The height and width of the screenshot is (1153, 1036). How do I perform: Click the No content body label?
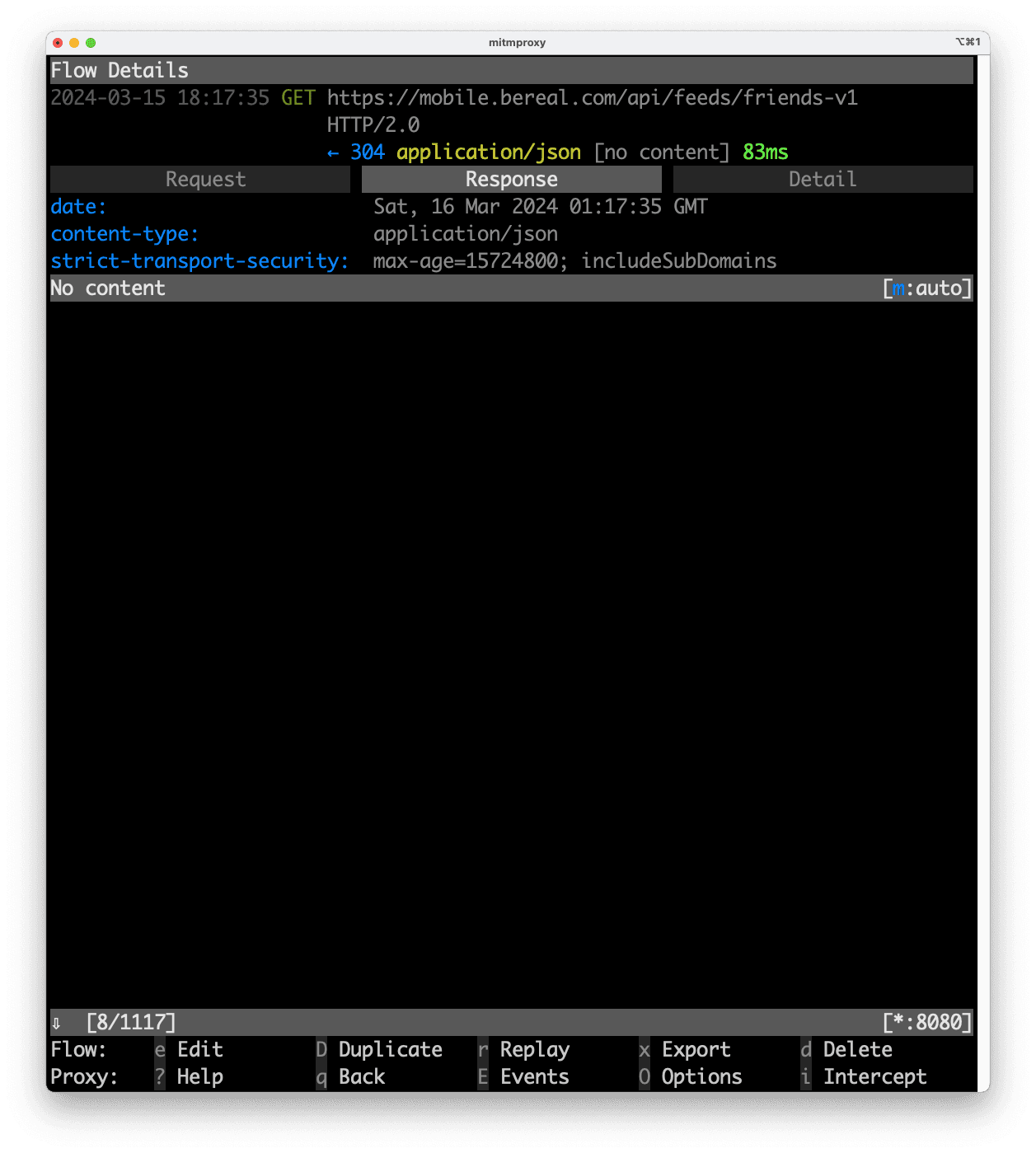[108, 288]
